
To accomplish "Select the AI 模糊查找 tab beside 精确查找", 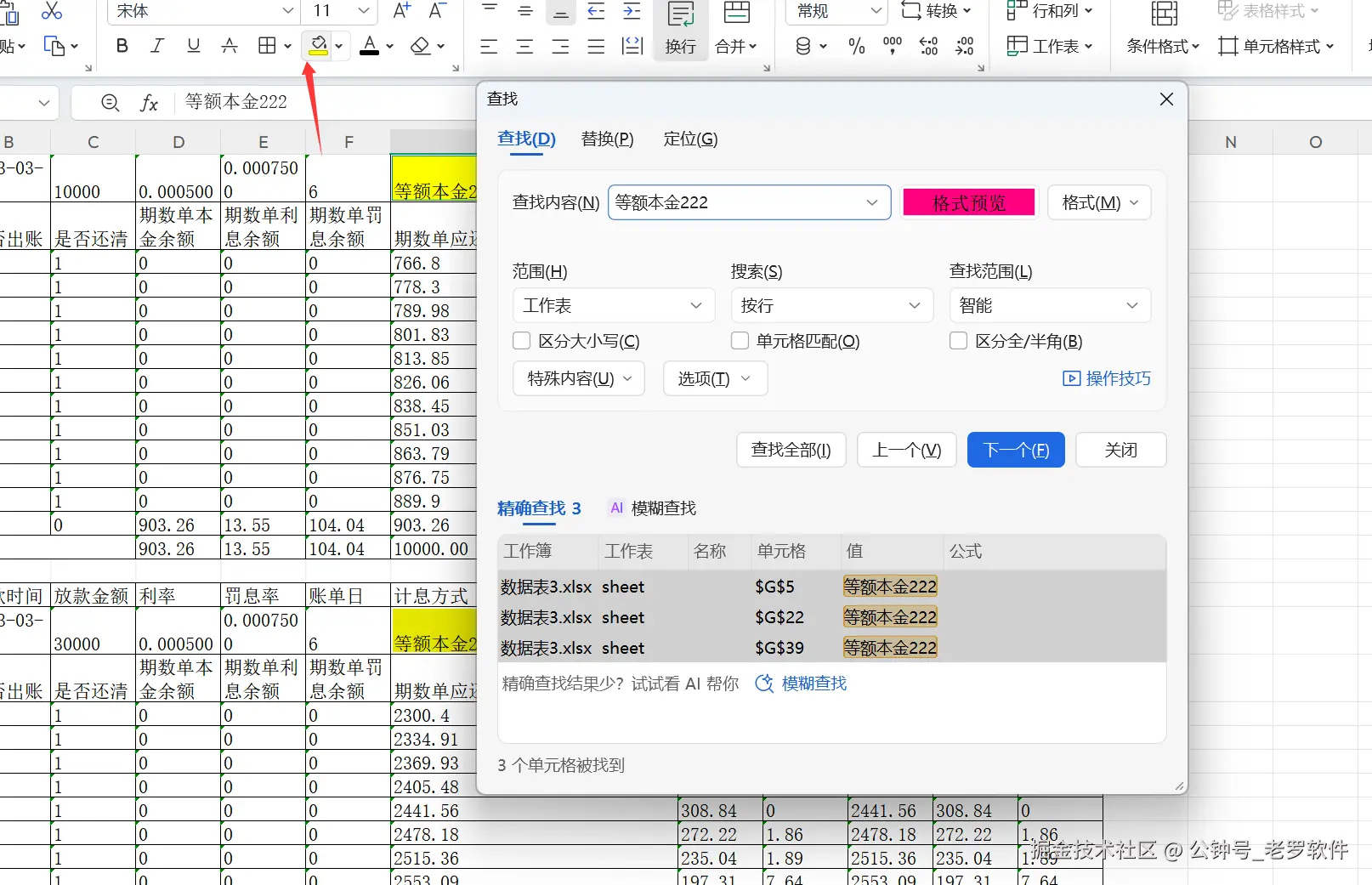I will [653, 508].
